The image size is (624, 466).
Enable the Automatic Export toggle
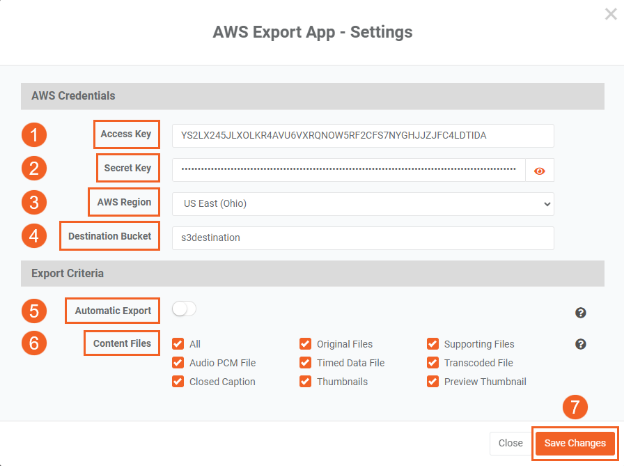pos(185,310)
